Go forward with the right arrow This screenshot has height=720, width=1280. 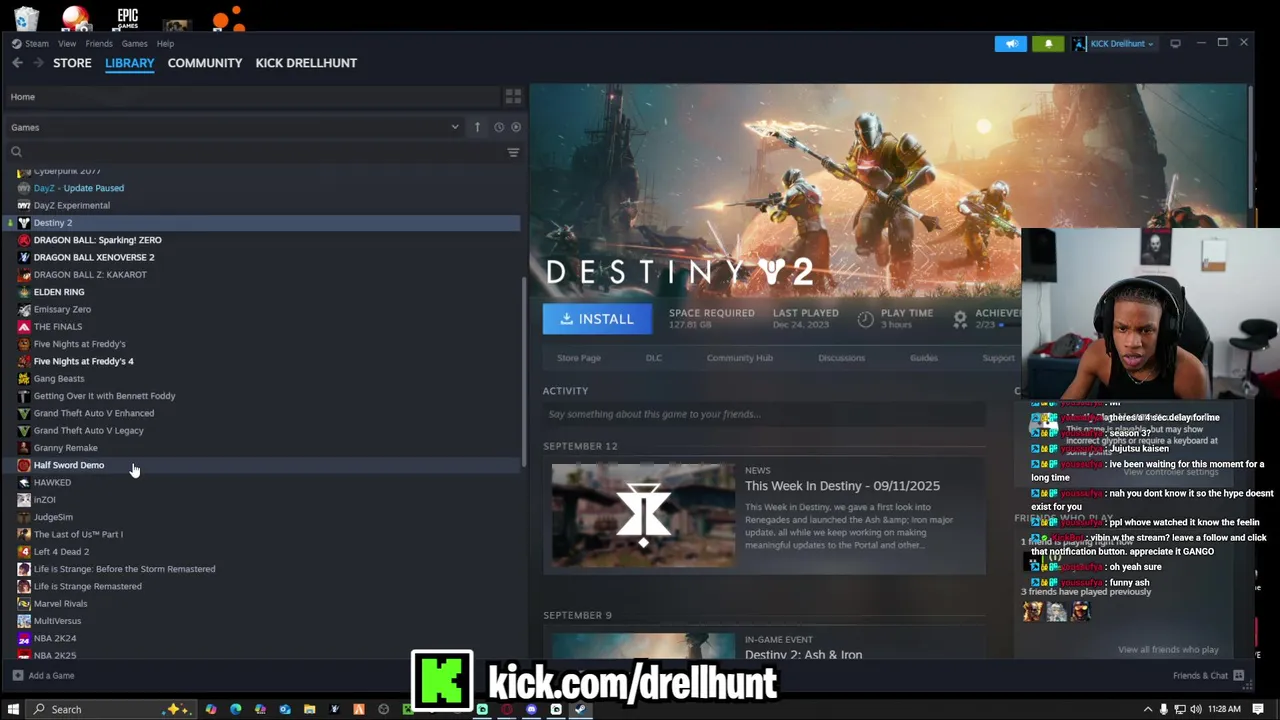click(38, 63)
